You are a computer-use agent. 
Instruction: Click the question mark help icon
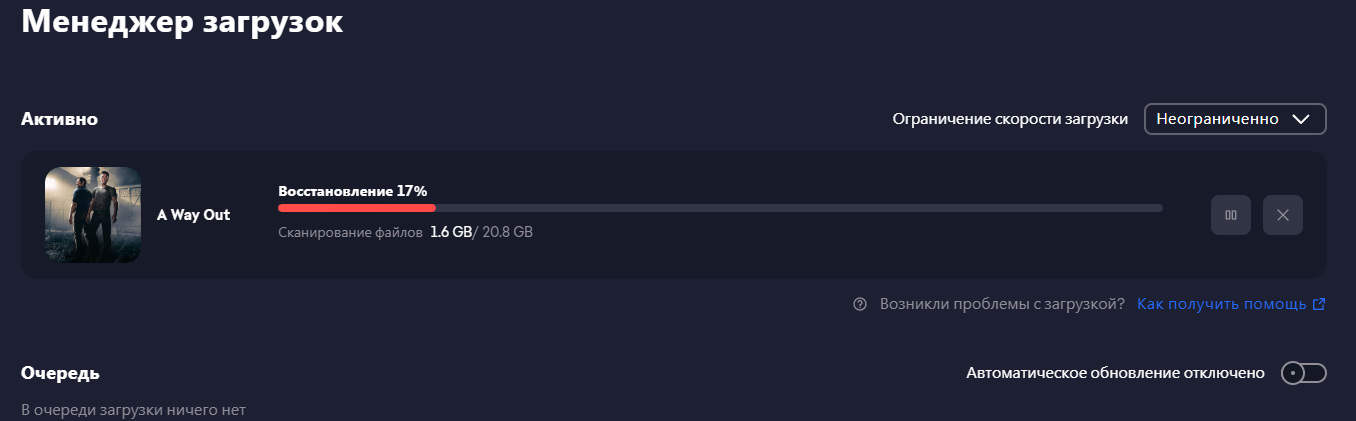click(x=860, y=304)
